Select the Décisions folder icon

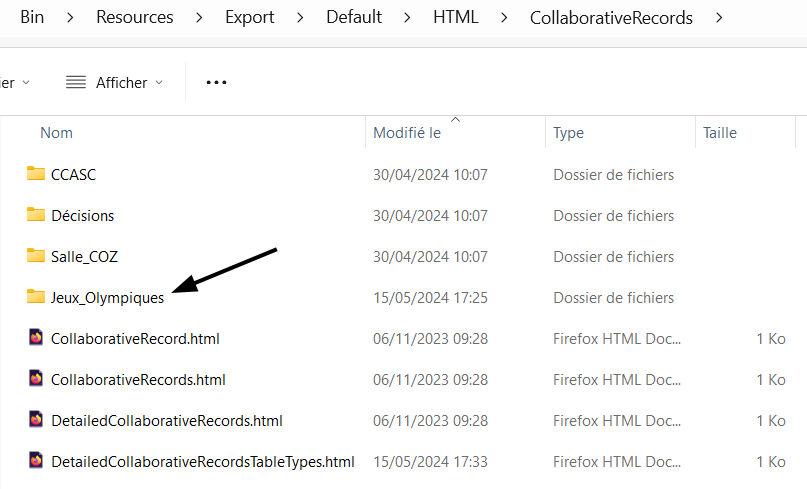click(36, 215)
